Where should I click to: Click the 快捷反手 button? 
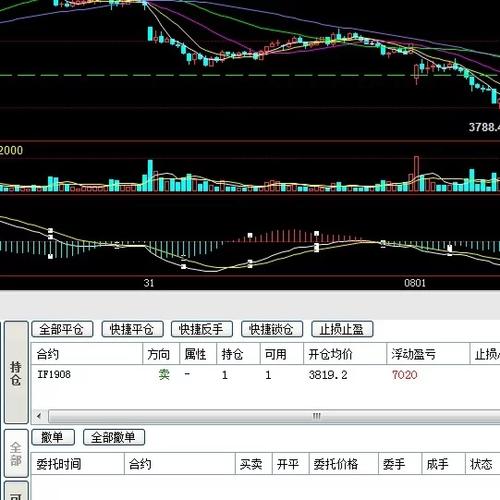click(202, 329)
